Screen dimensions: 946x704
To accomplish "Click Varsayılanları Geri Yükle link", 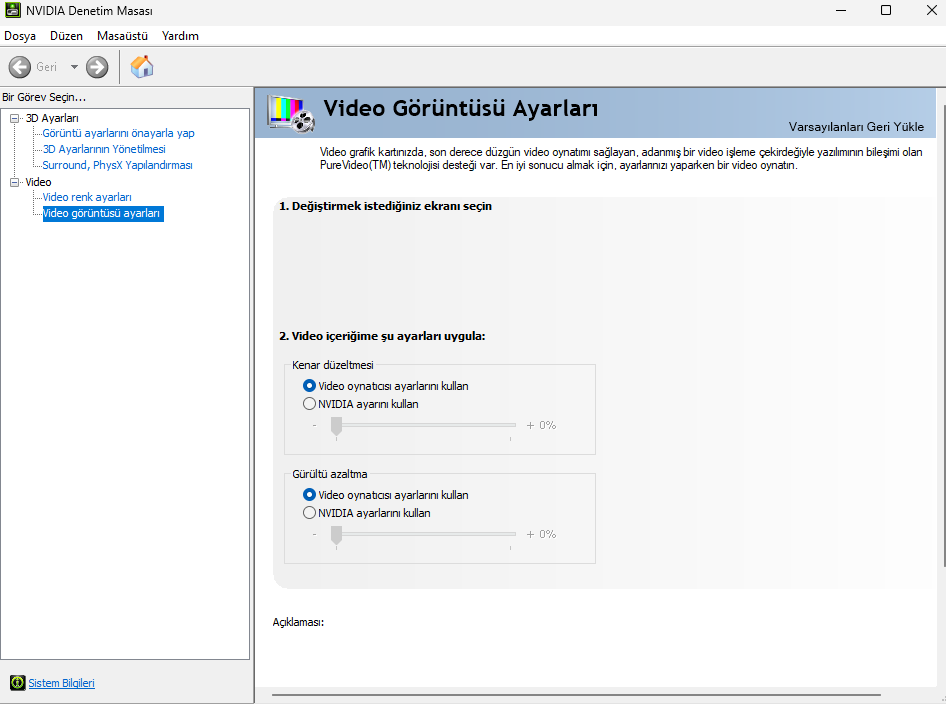I will click(x=855, y=127).
